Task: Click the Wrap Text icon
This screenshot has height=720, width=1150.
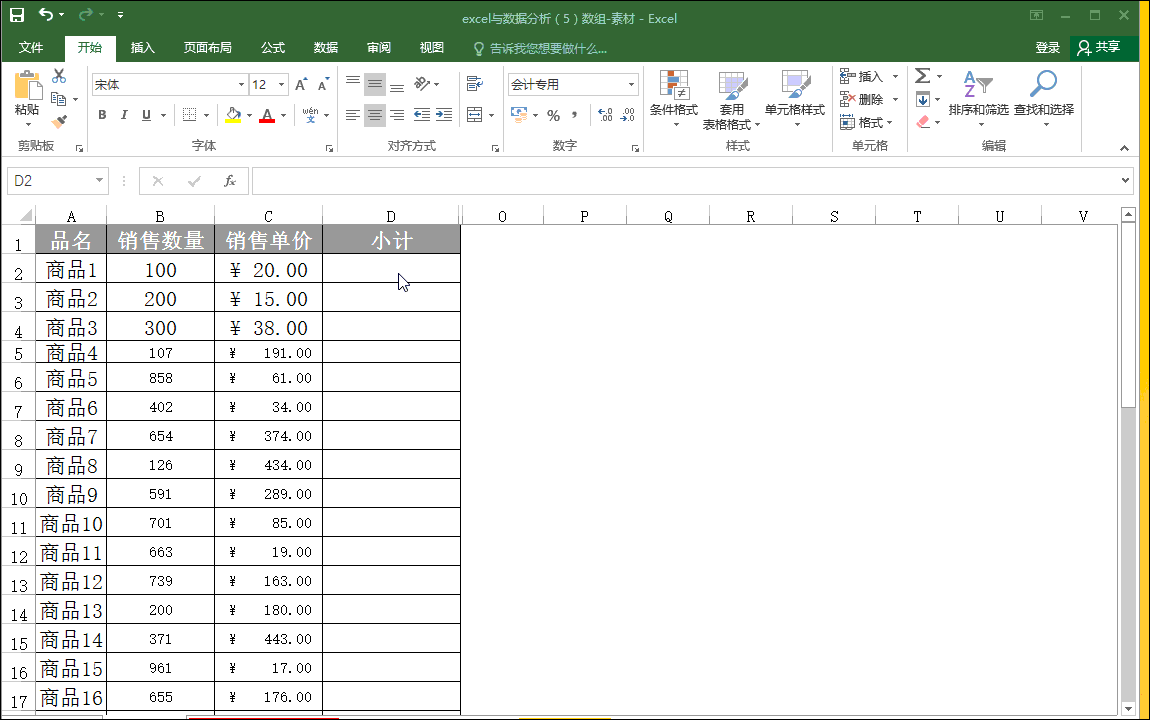Action: pos(475,84)
